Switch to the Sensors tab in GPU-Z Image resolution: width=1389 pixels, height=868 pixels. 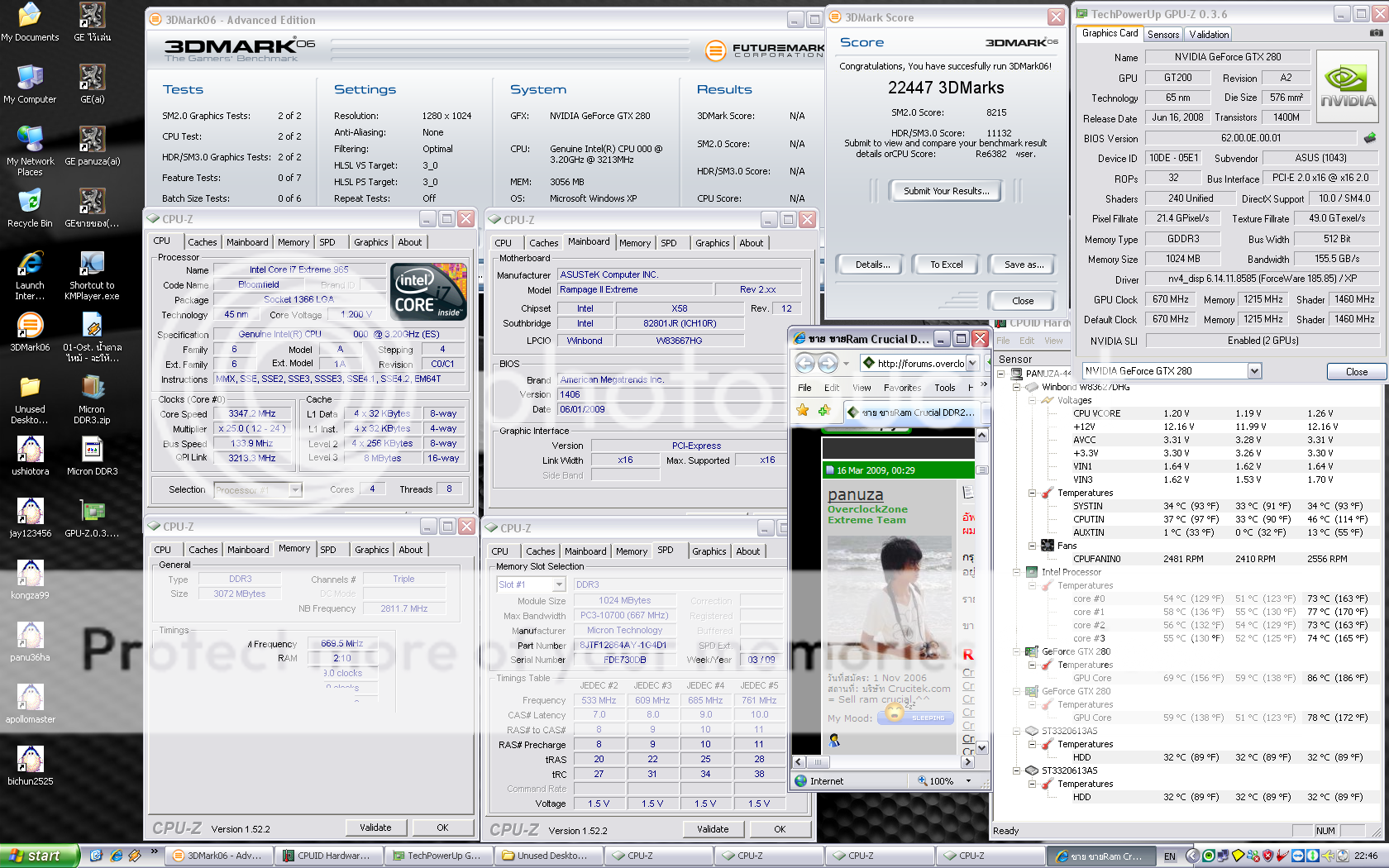point(1162,34)
